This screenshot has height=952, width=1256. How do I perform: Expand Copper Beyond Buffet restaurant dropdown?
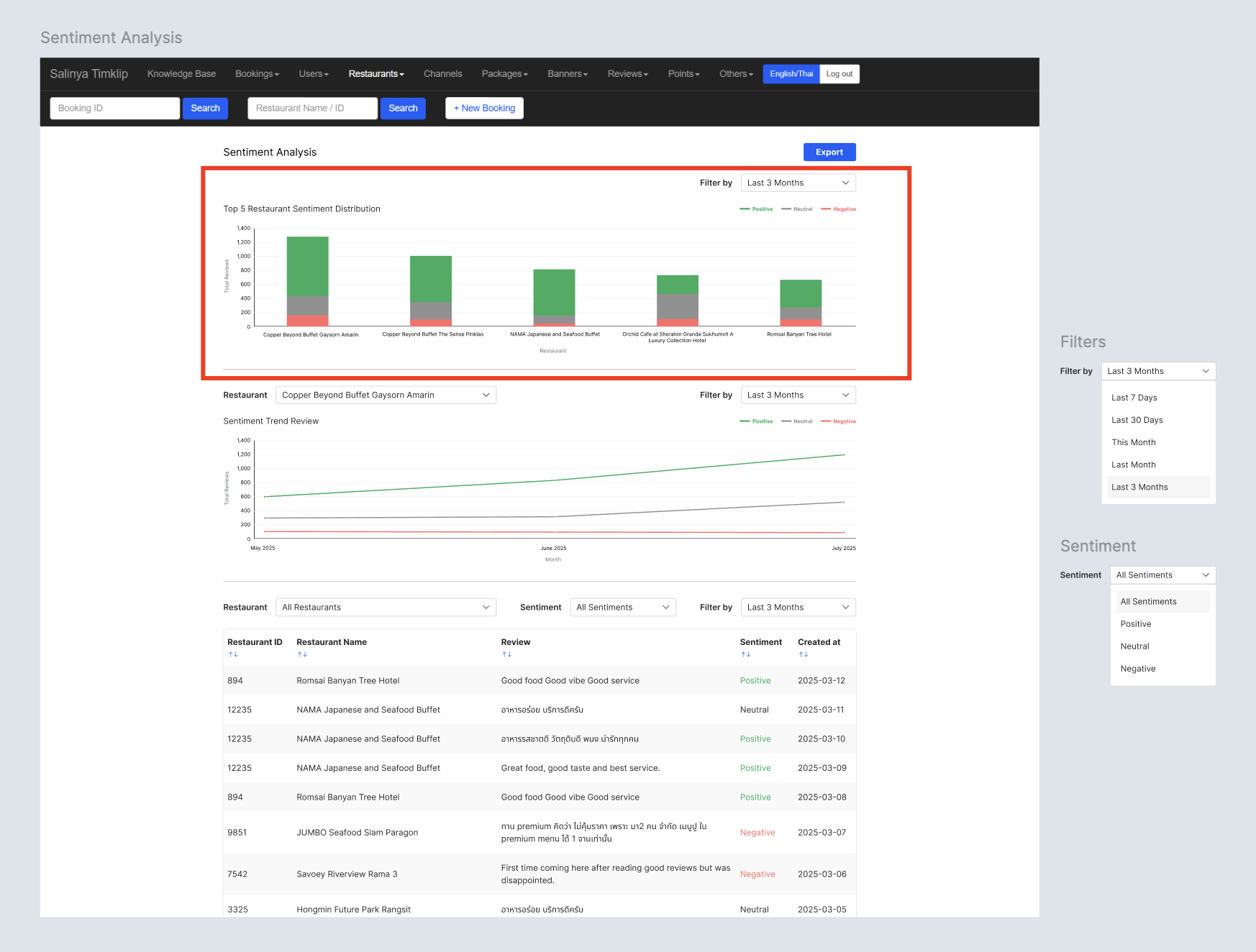(386, 395)
